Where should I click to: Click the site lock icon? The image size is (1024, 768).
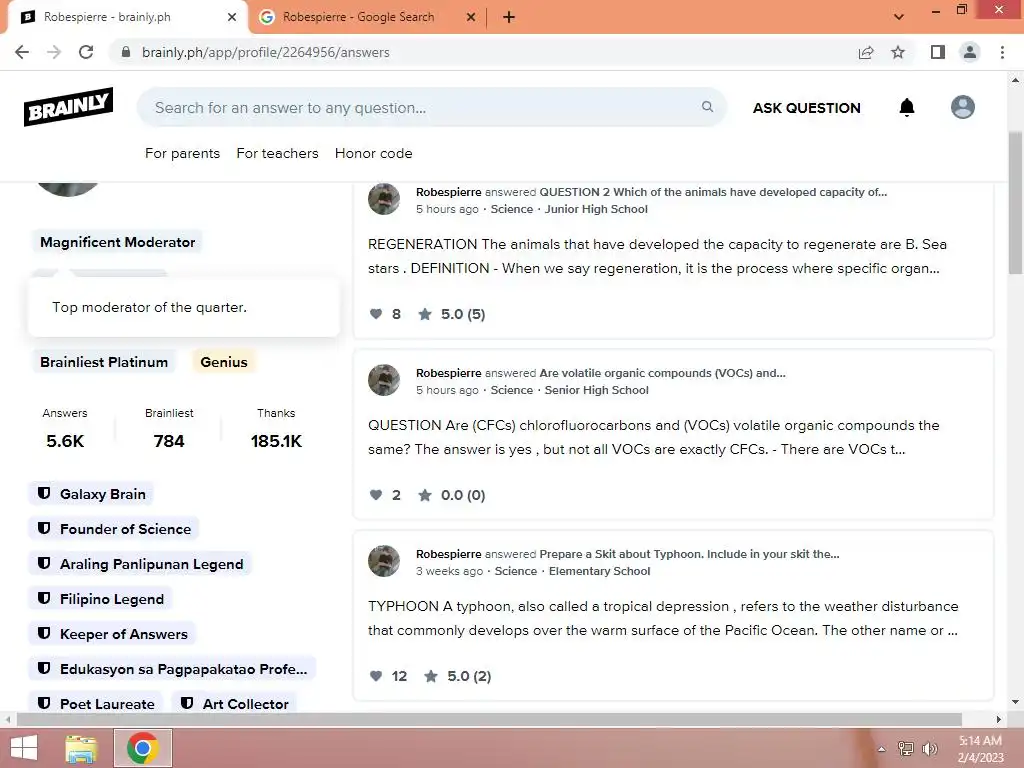click(126, 52)
